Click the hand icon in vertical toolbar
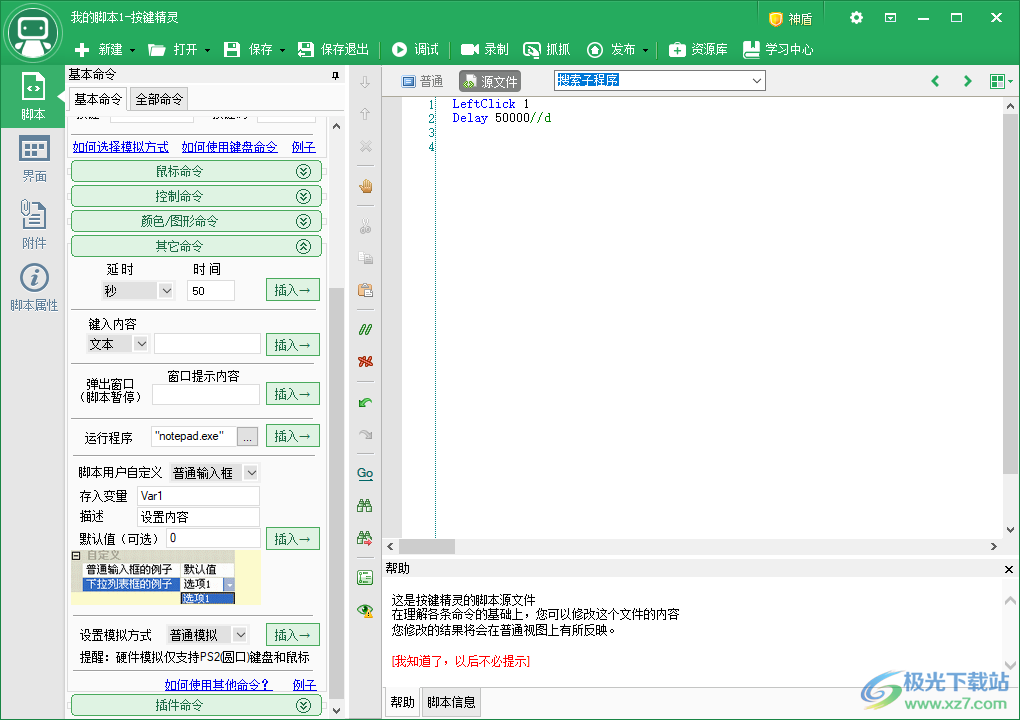Screen dimensions: 1020x720 (366, 187)
